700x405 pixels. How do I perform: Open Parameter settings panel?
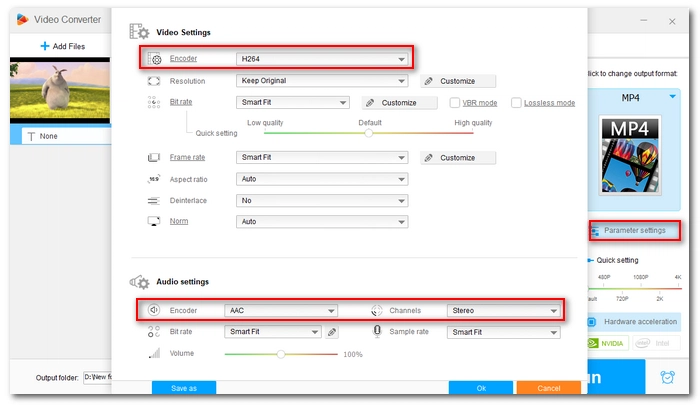click(633, 231)
